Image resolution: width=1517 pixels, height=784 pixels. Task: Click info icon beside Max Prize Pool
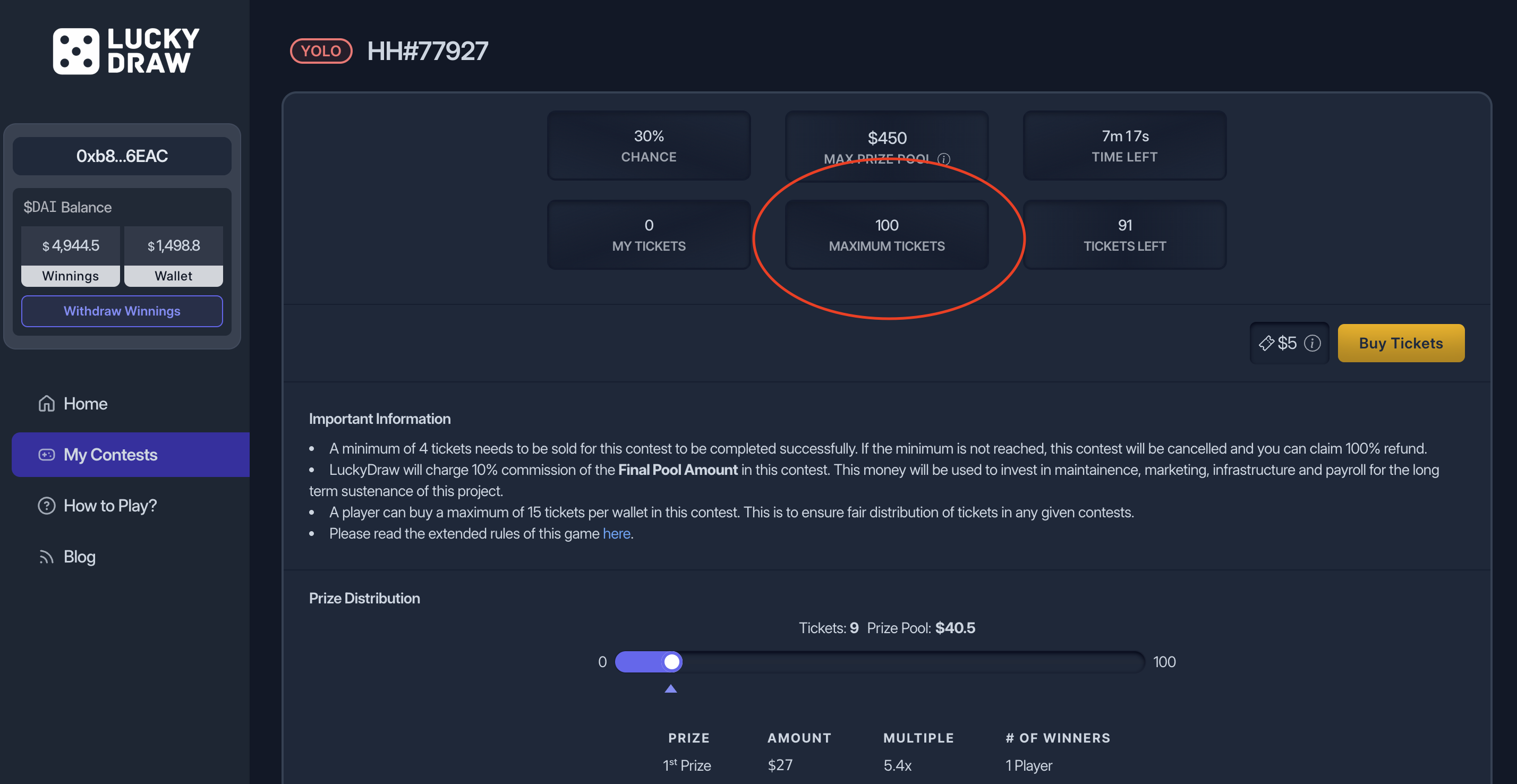tap(944, 159)
